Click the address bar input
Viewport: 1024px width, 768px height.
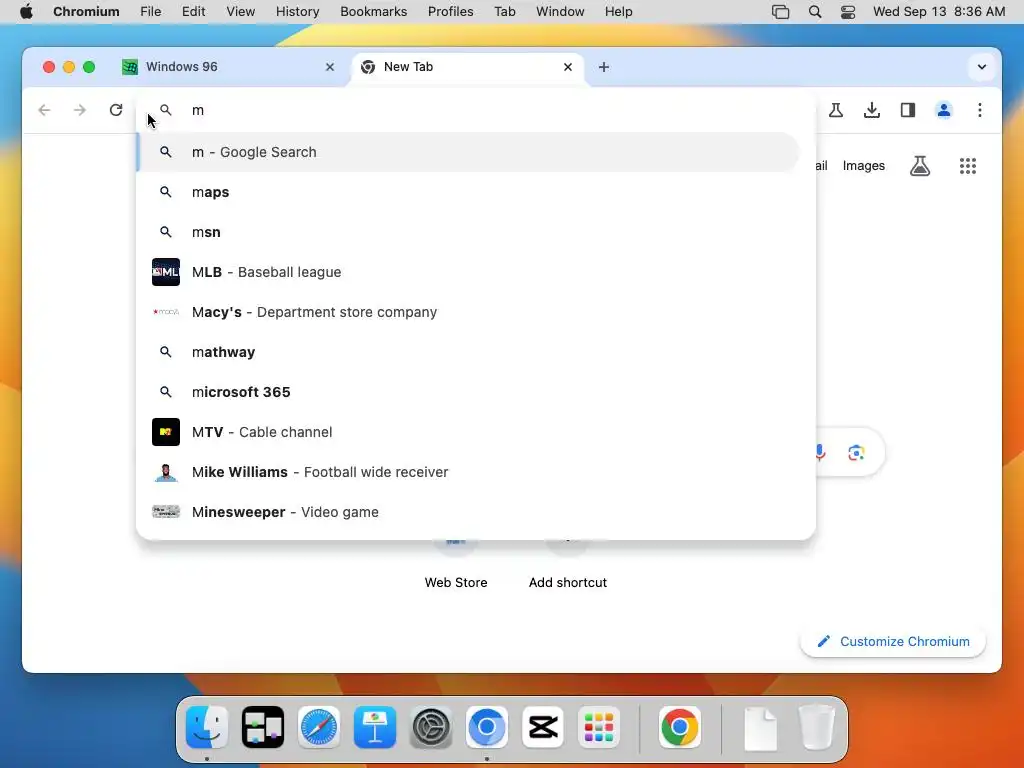pos(477,110)
